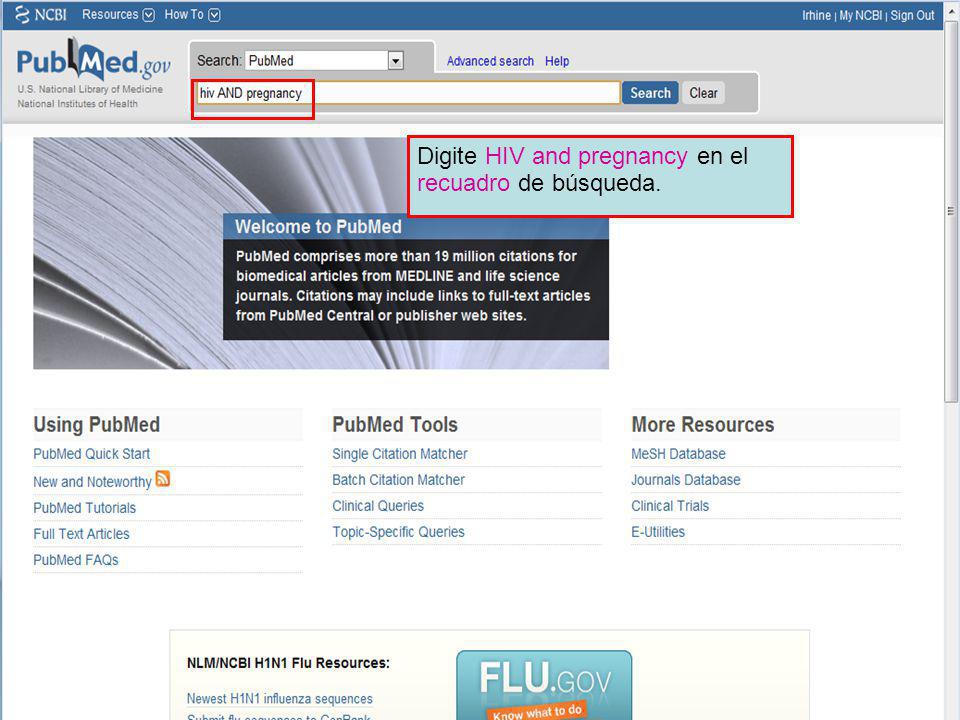
Task: Click the PubMed.gov logo
Action: click(x=93, y=61)
